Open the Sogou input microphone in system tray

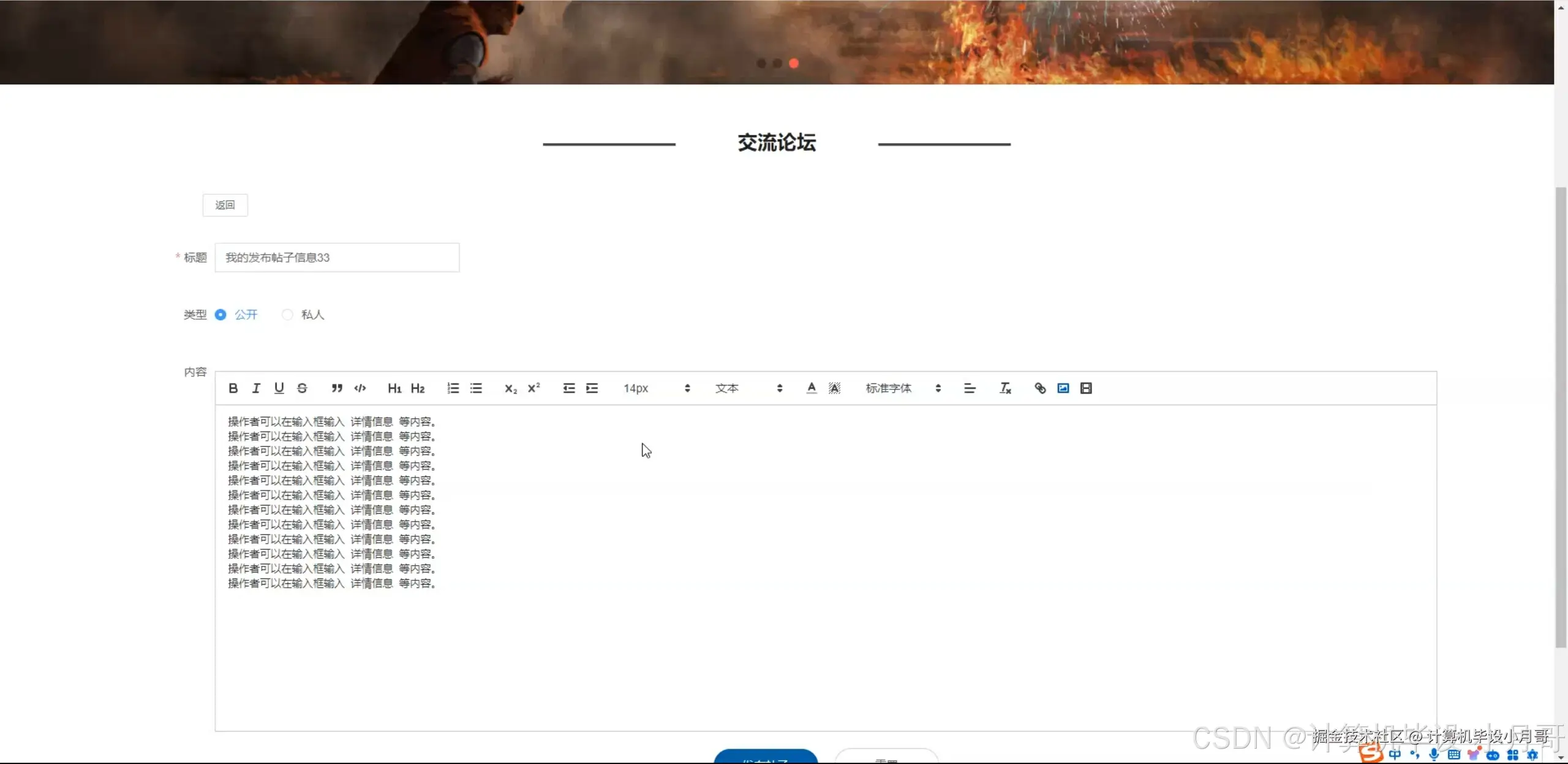pos(1433,754)
